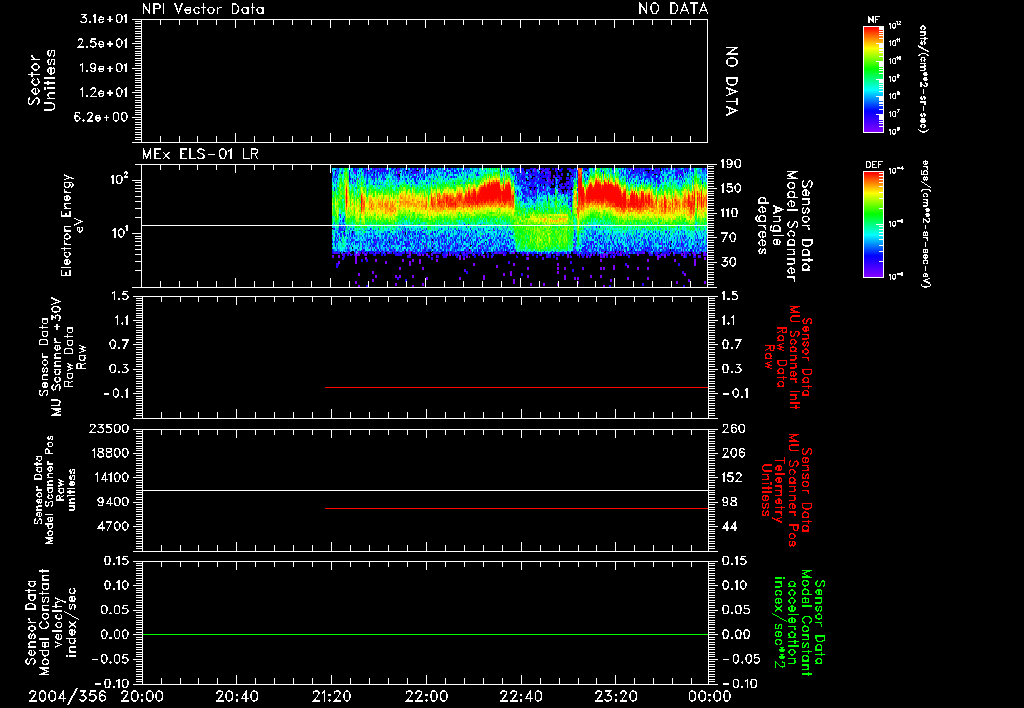The width and height of the screenshot is (1024, 708).
Task: Click the "4700" scanner position tick label
Action: 113,526
